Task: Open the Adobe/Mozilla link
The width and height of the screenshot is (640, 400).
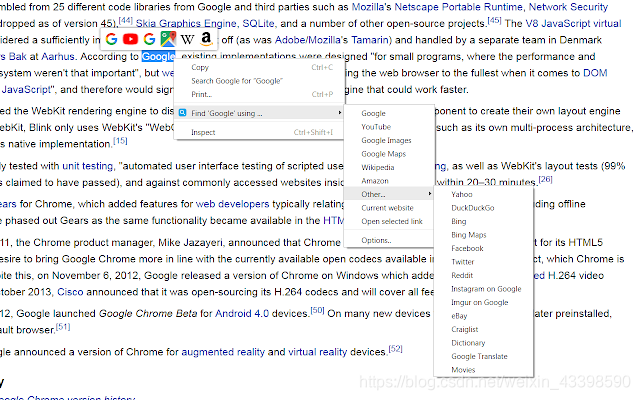Action: click(311, 40)
